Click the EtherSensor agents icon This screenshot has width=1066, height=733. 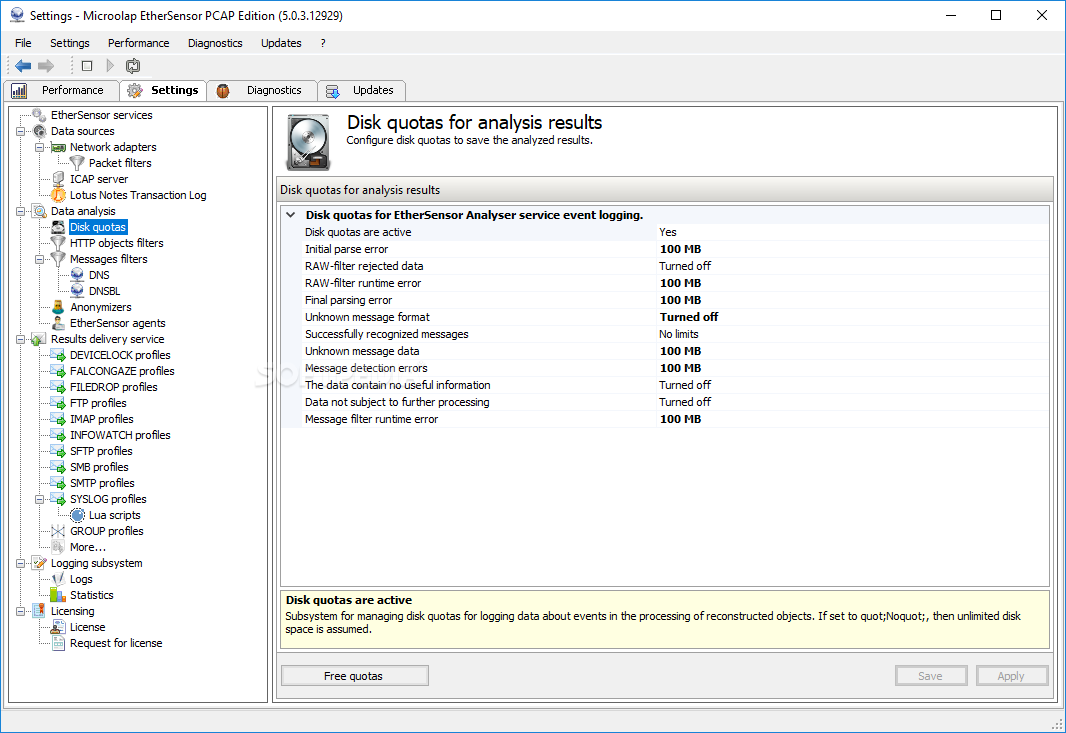point(58,323)
